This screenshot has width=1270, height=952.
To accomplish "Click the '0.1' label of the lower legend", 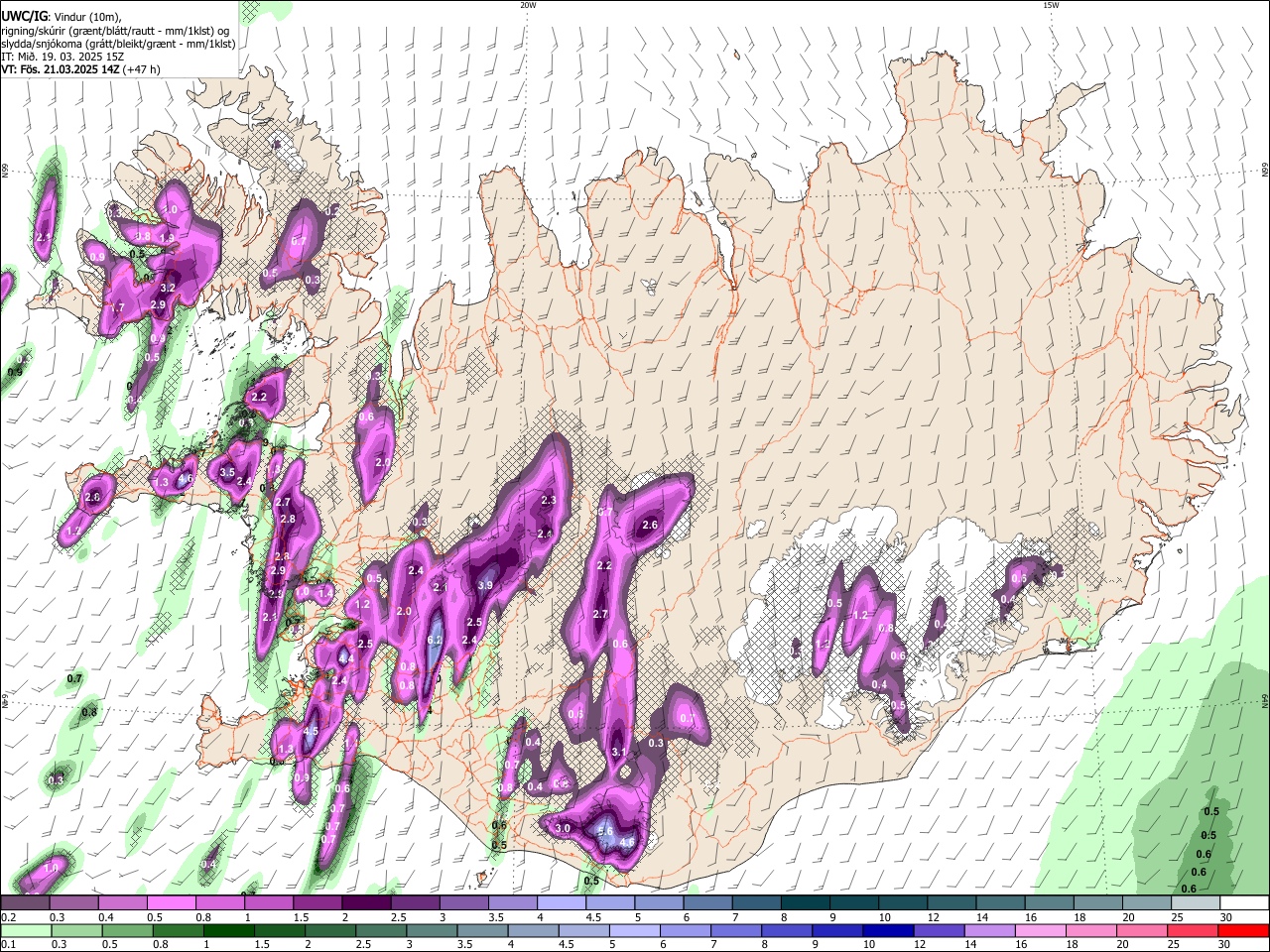I will [x=8, y=945].
